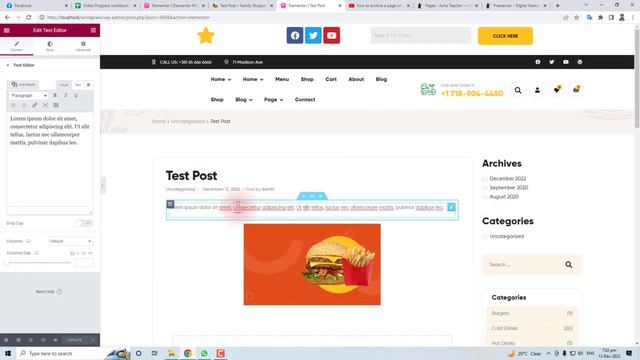
Task: Switch editor to Text mode
Action: [78, 85]
